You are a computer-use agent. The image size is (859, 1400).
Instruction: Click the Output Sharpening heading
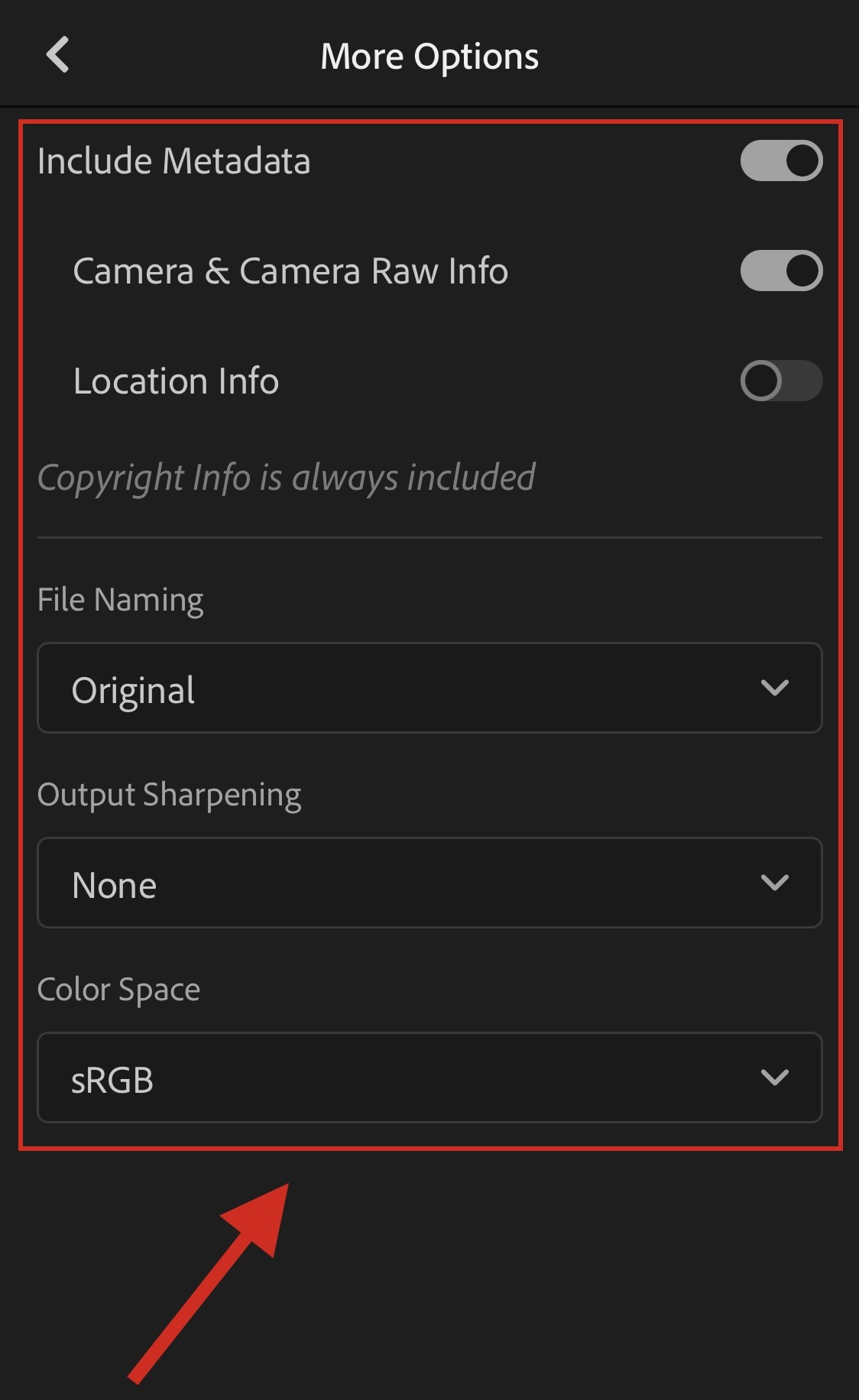point(170,795)
